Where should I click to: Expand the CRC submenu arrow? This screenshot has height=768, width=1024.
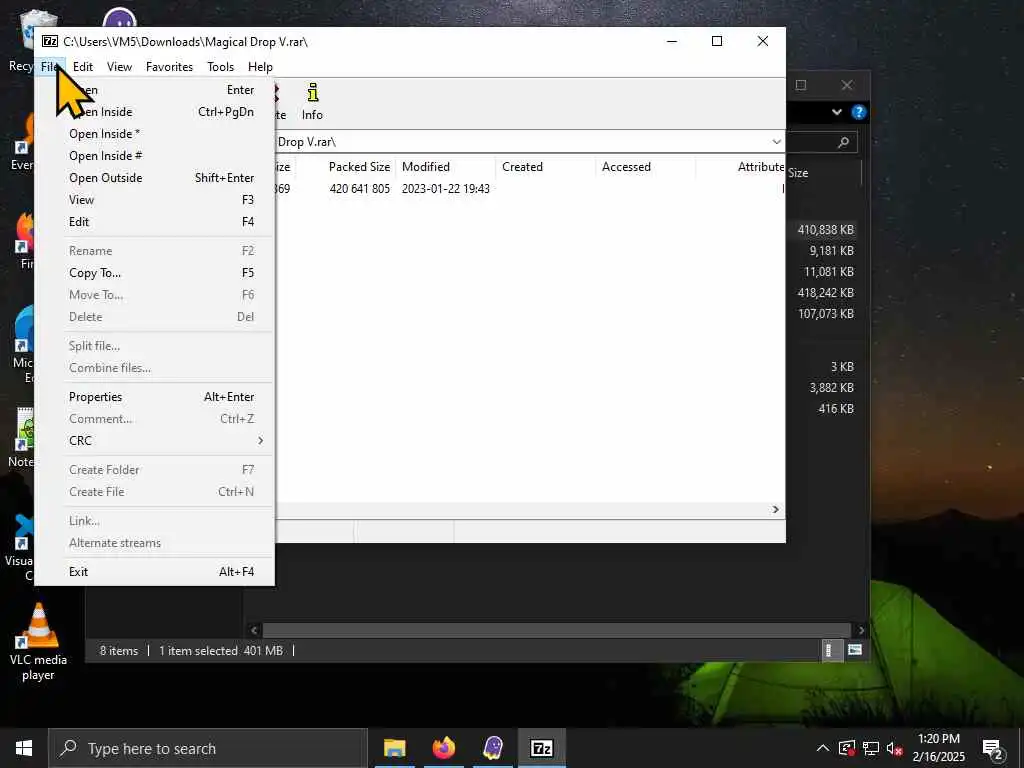(261, 441)
